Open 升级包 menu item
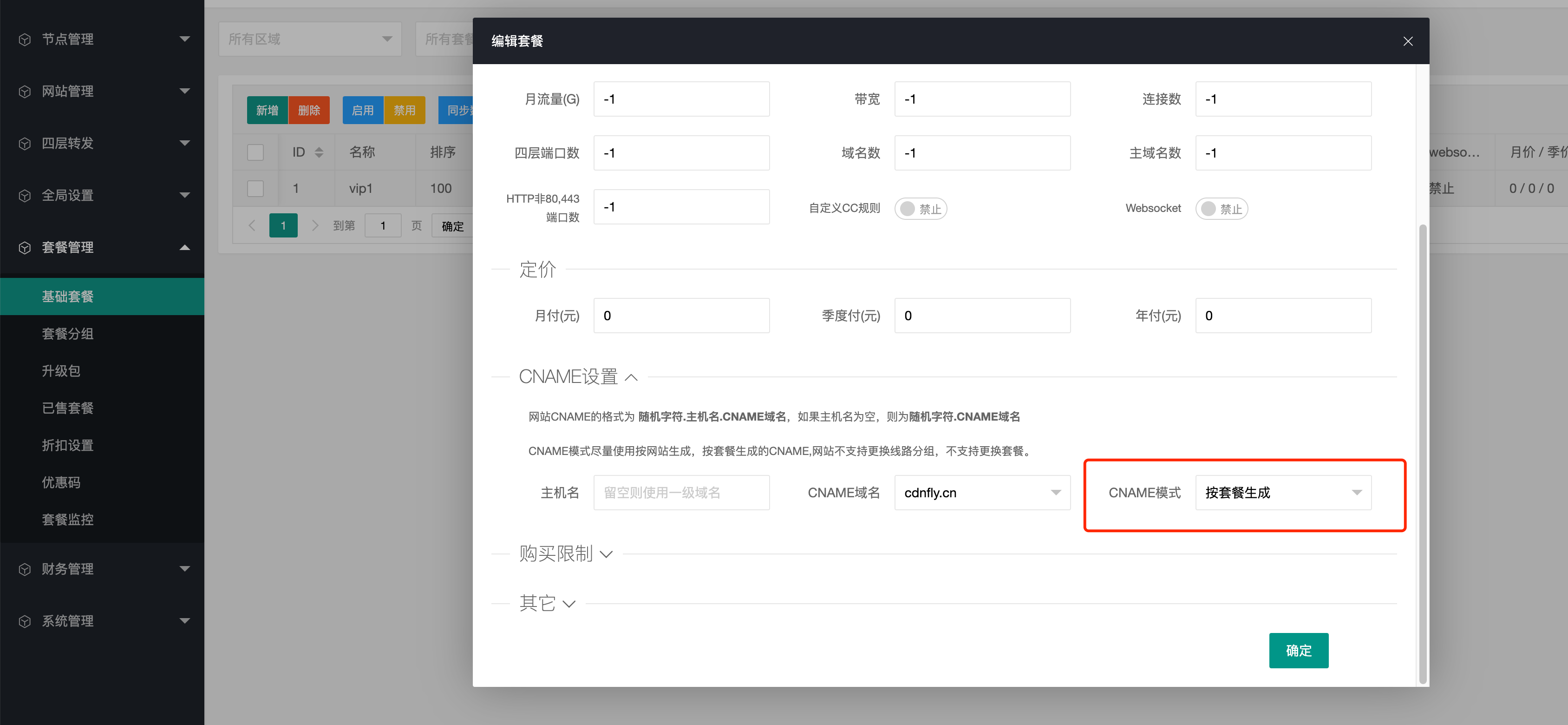 pos(102,370)
